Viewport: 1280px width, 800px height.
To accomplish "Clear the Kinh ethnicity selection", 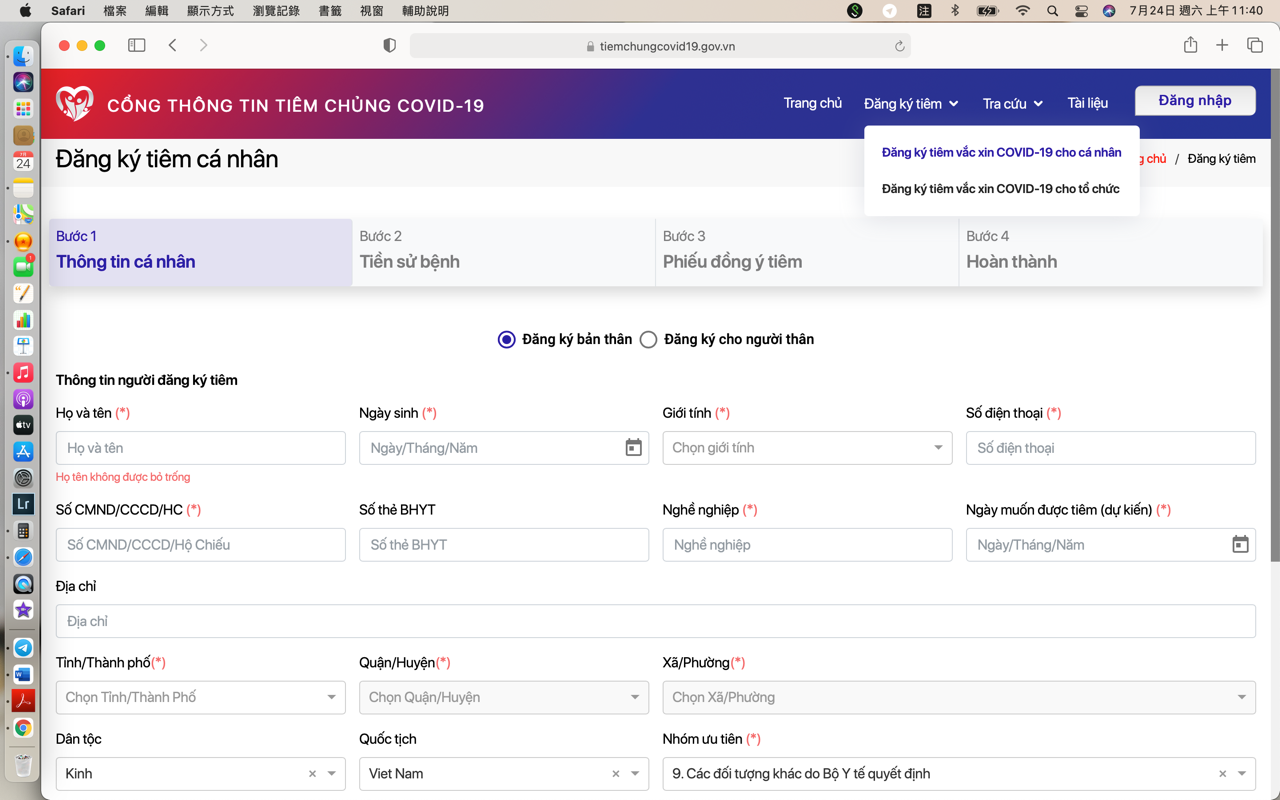I will [312, 774].
